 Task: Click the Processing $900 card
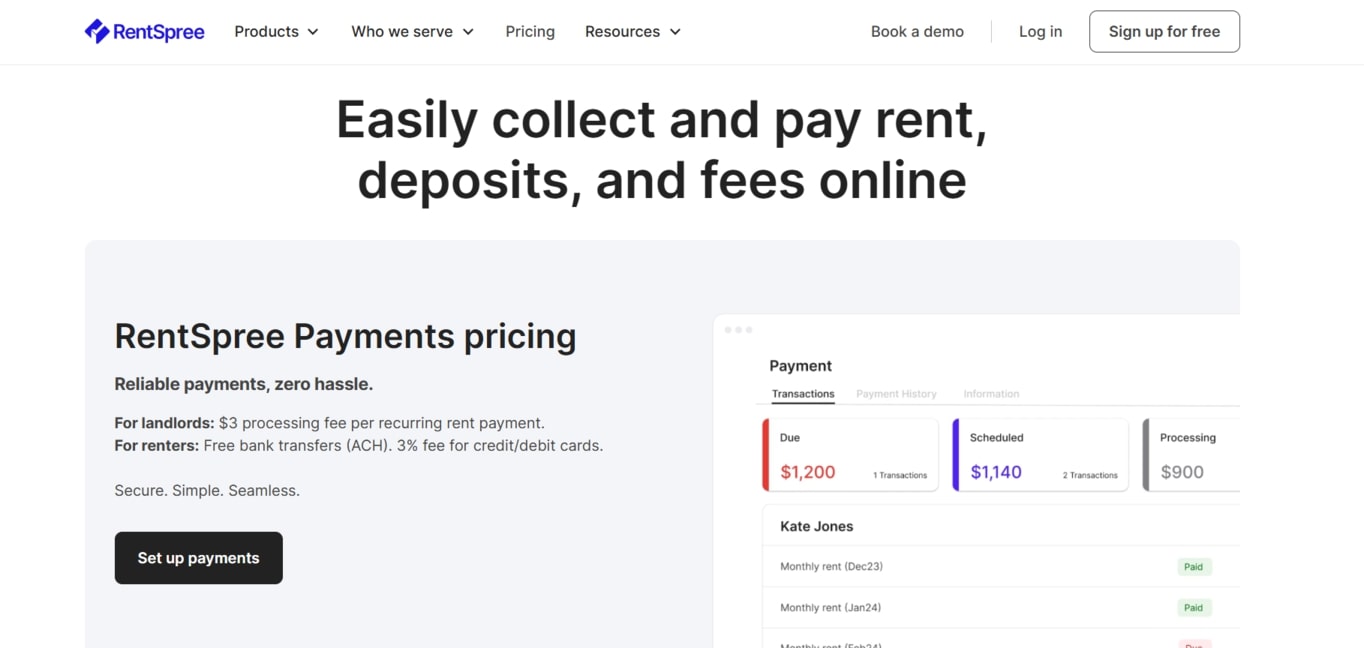click(1192, 455)
